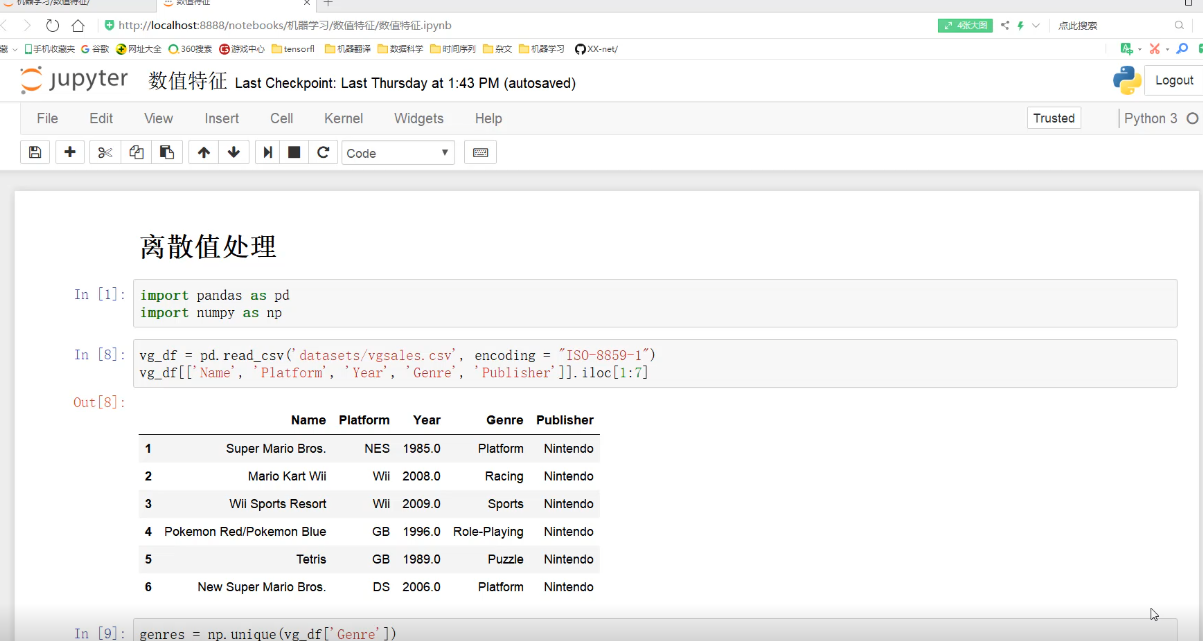Paste cells below using clipboard icon
This screenshot has width=1203, height=641.
pos(167,152)
